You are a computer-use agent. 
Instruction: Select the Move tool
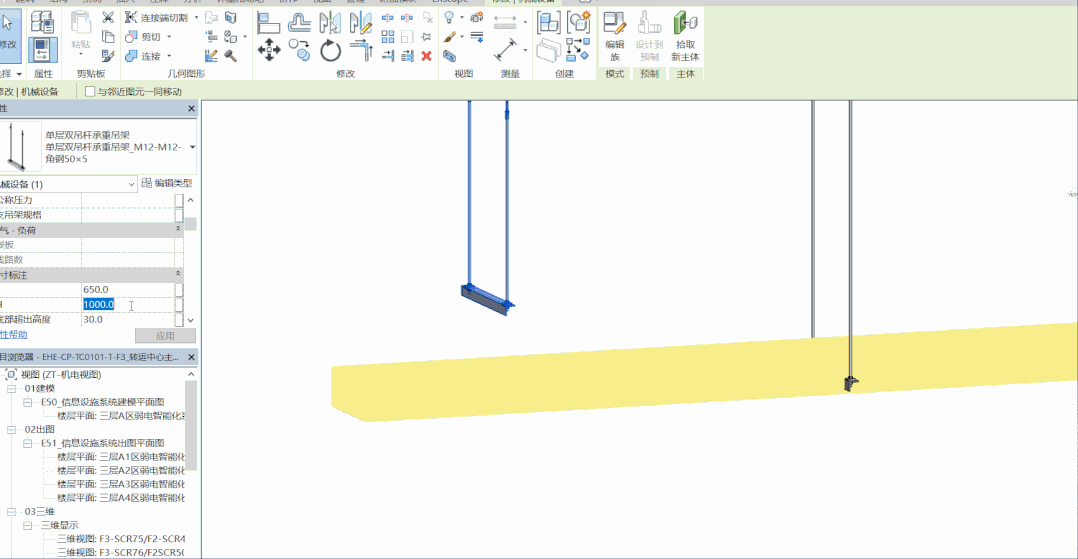coord(268,50)
